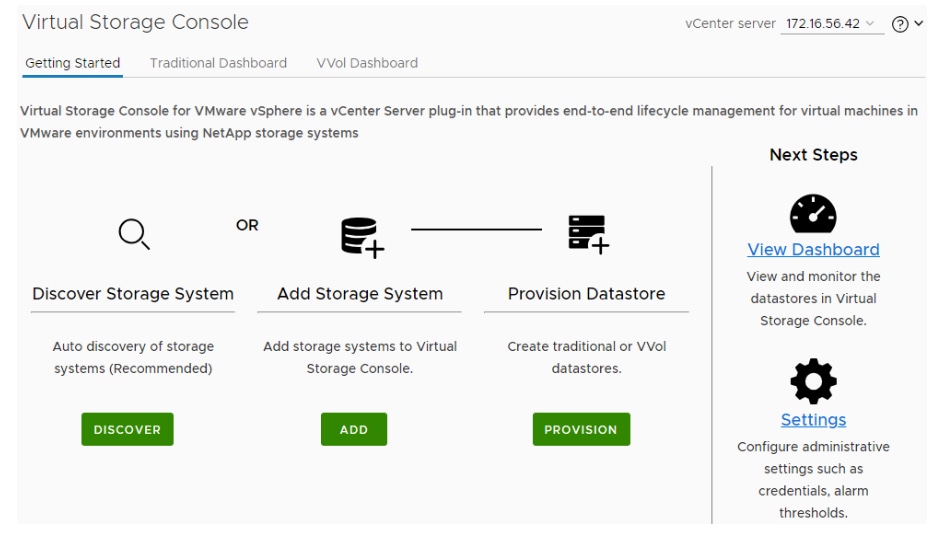Expand the help menu chevron
This screenshot has width=937, height=535.
click(916, 24)
